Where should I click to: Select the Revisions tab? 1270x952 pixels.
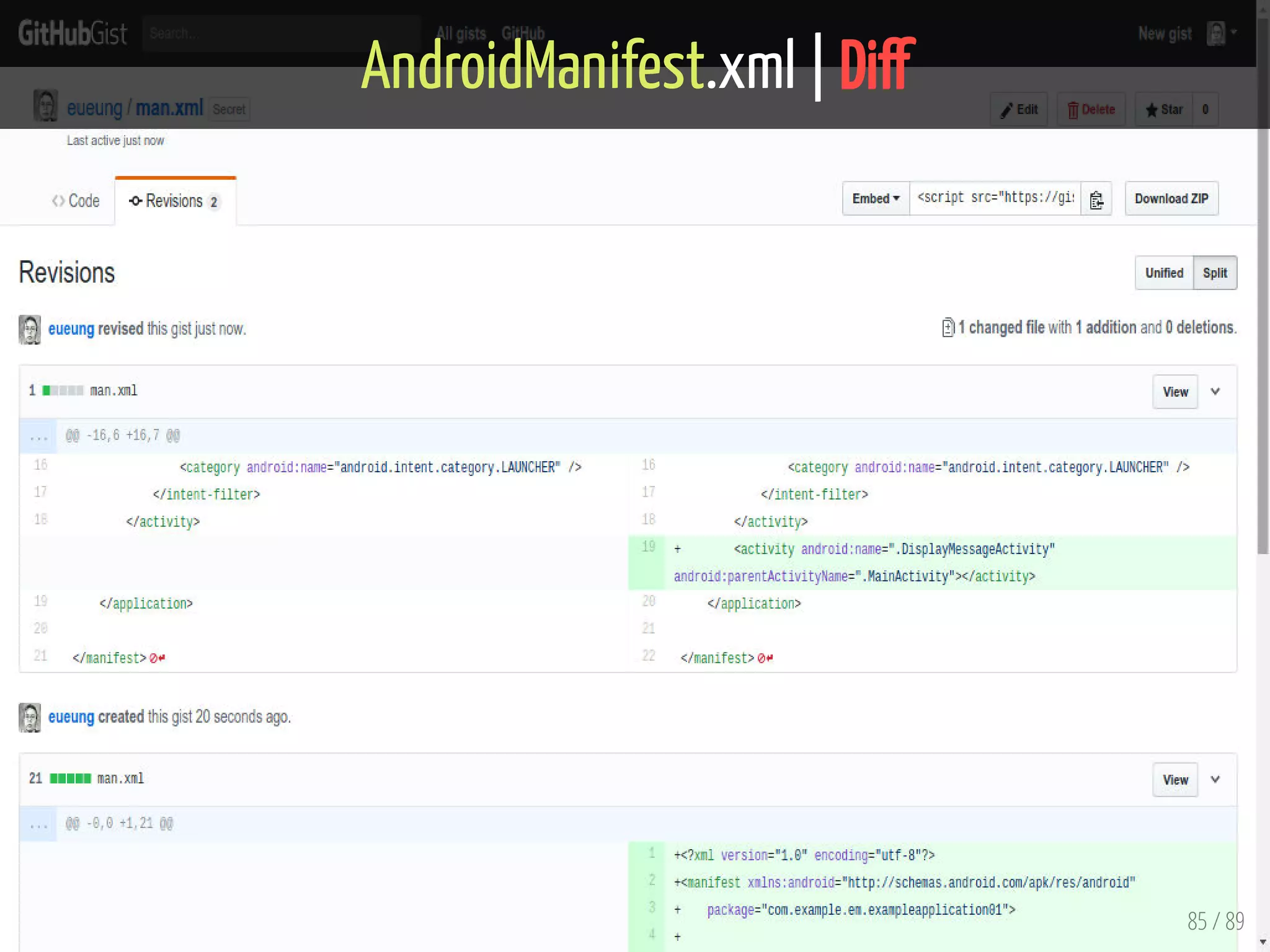point(175,201)
